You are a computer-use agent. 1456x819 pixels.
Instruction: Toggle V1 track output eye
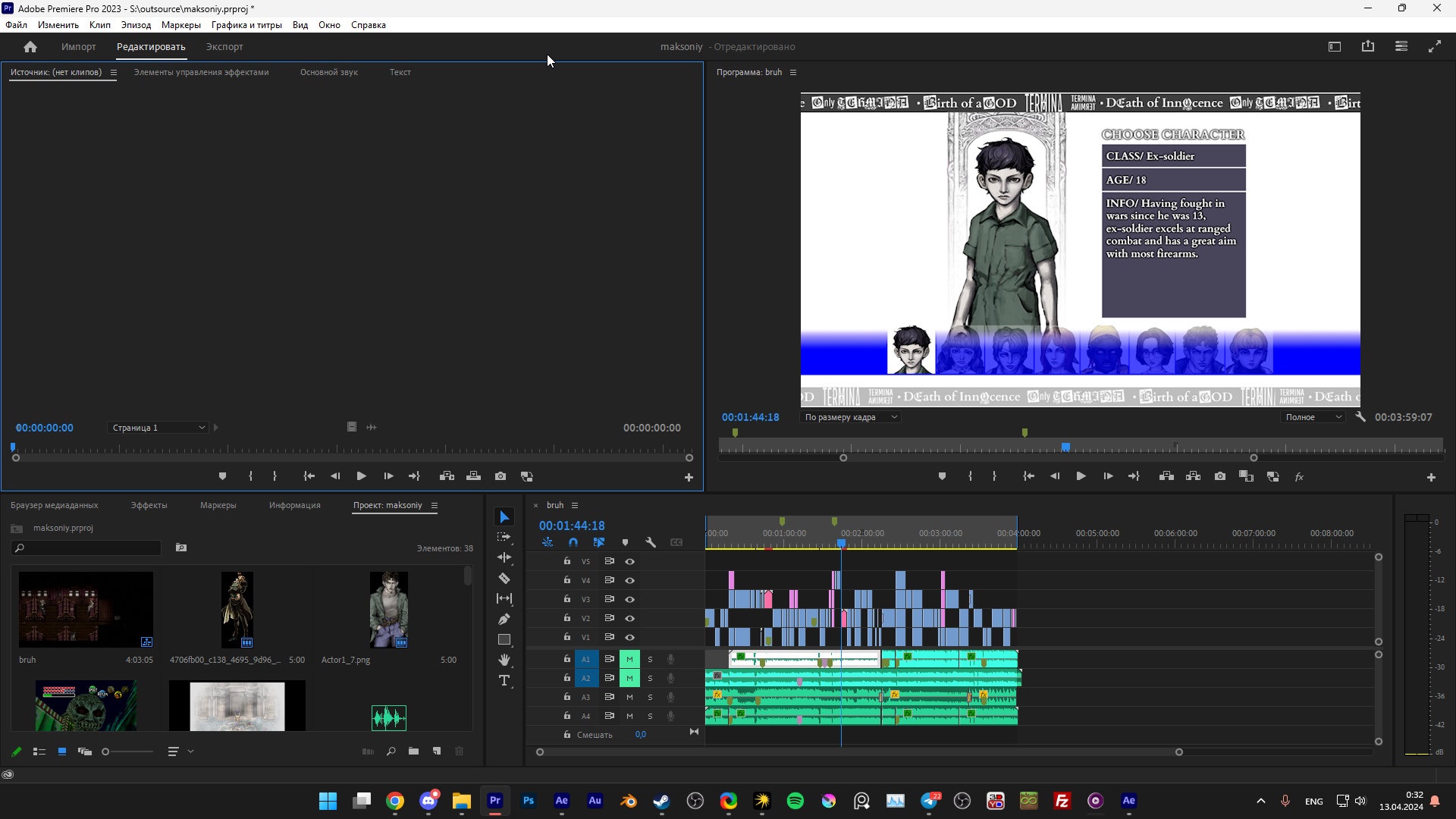pyautogui.click(x=629, y=637)
